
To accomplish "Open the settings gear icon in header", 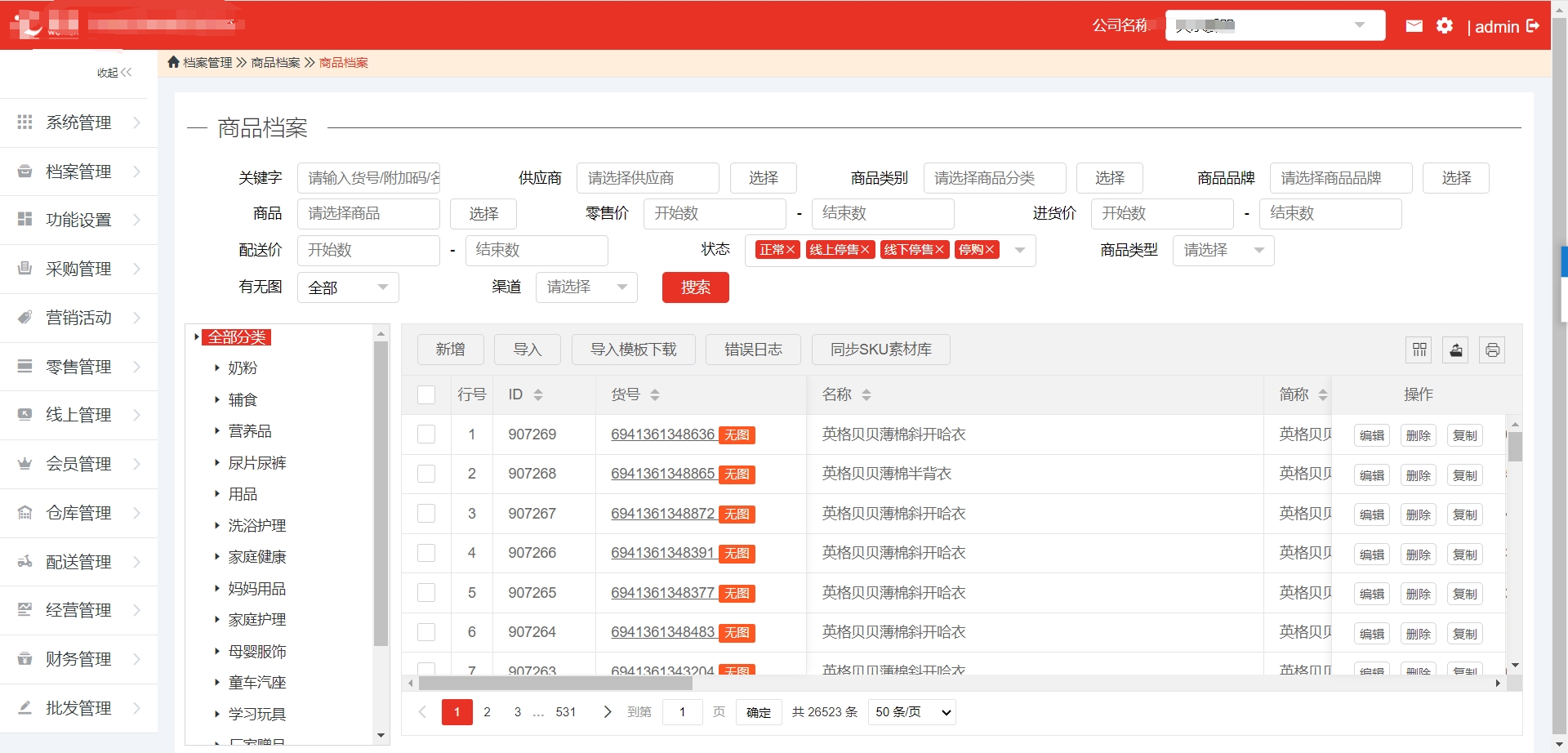I will (x=1445, y=26).
